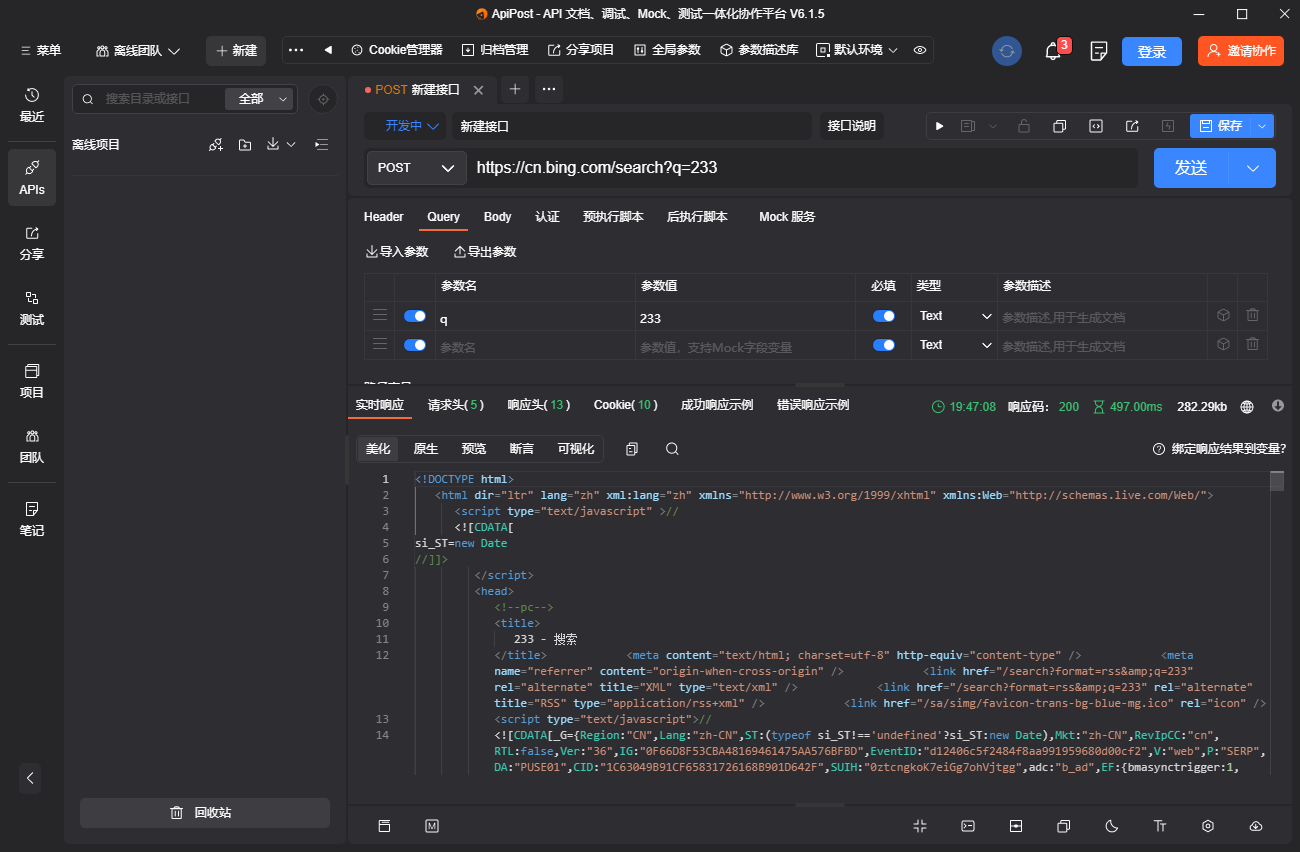
Task: Open the Project (项目) sidebar panel
Action: 32,381
